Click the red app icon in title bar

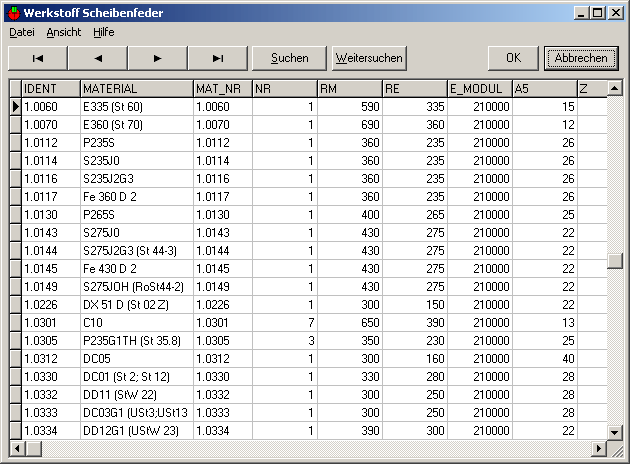[x=12, y=12]
